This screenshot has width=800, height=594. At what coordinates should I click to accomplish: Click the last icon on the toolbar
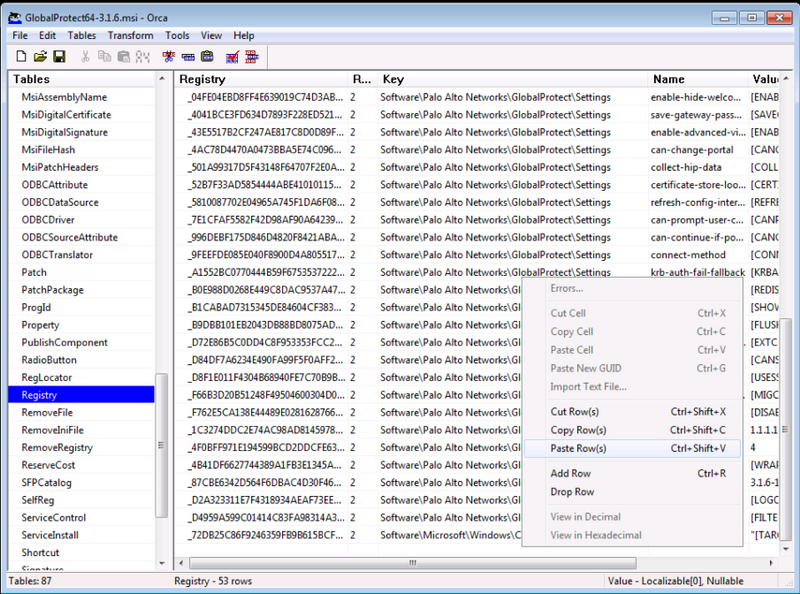tap(252, 56)
